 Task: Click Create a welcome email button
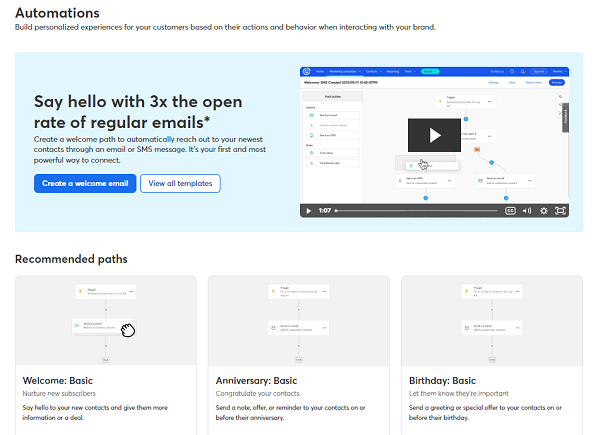tap(85, 184)
